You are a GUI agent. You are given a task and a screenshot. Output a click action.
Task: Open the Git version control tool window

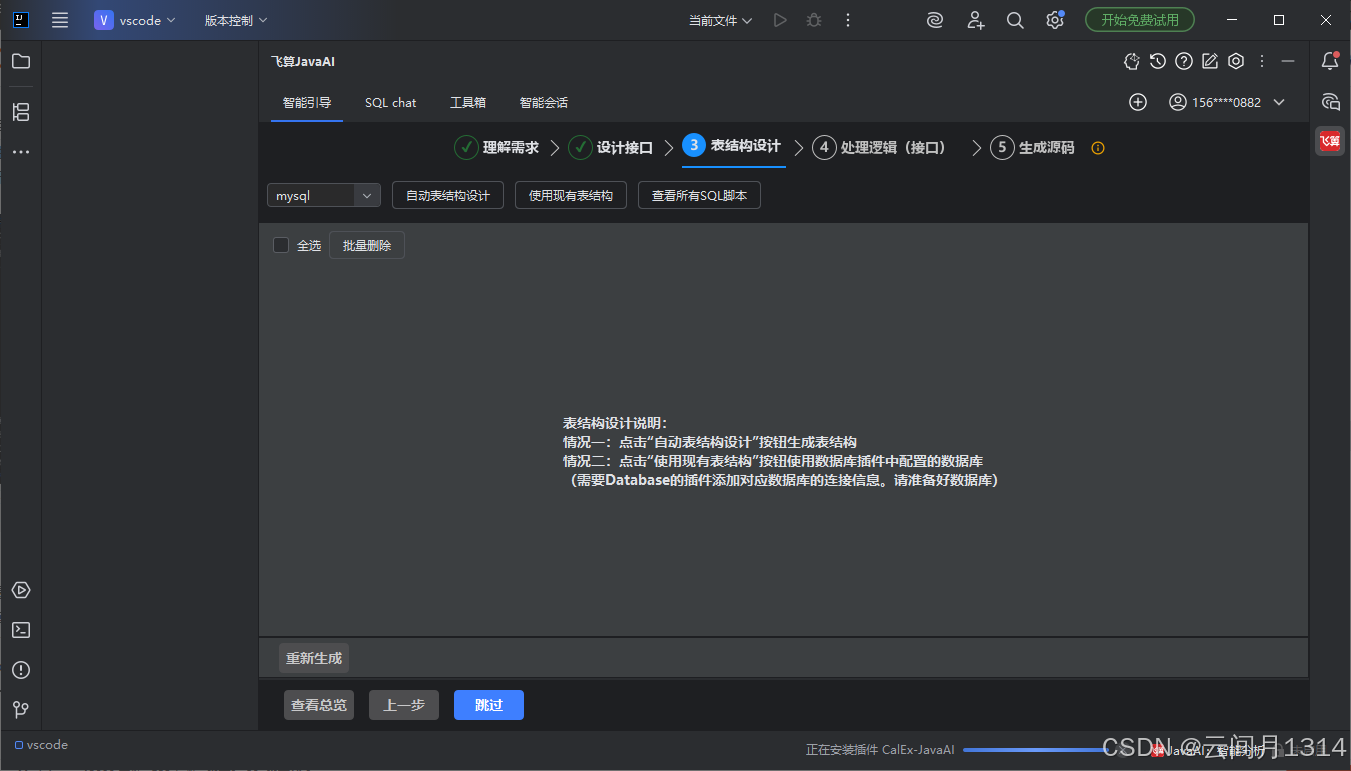coord(21,710)
